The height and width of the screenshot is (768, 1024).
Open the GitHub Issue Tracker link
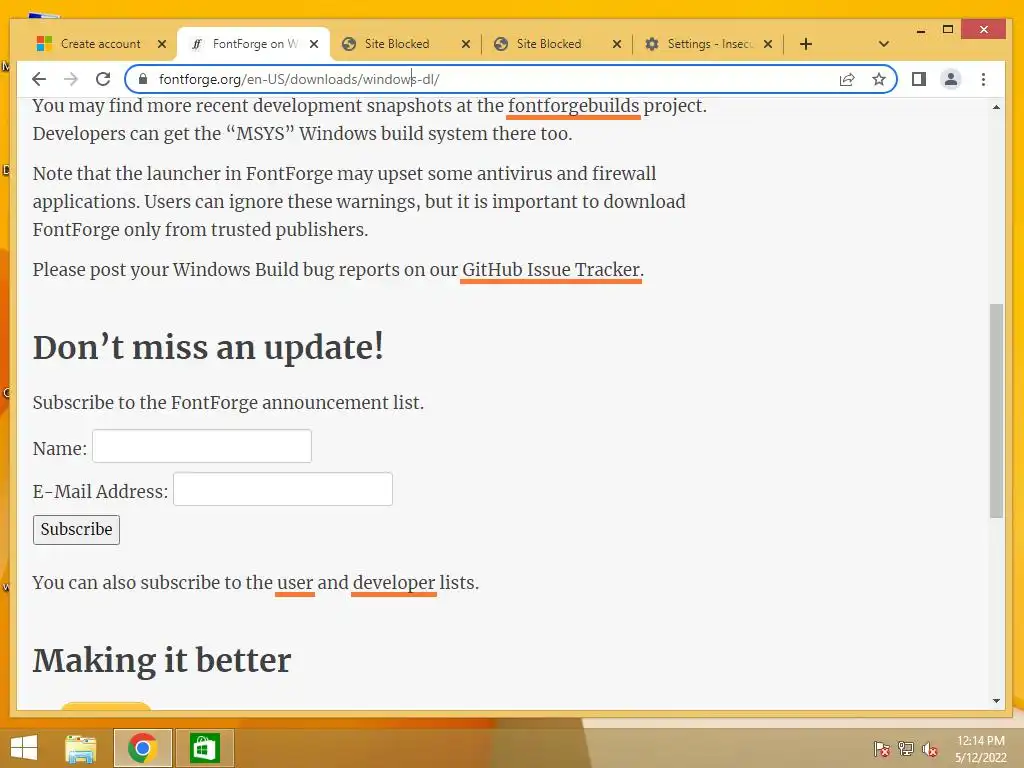pos(551,270)
